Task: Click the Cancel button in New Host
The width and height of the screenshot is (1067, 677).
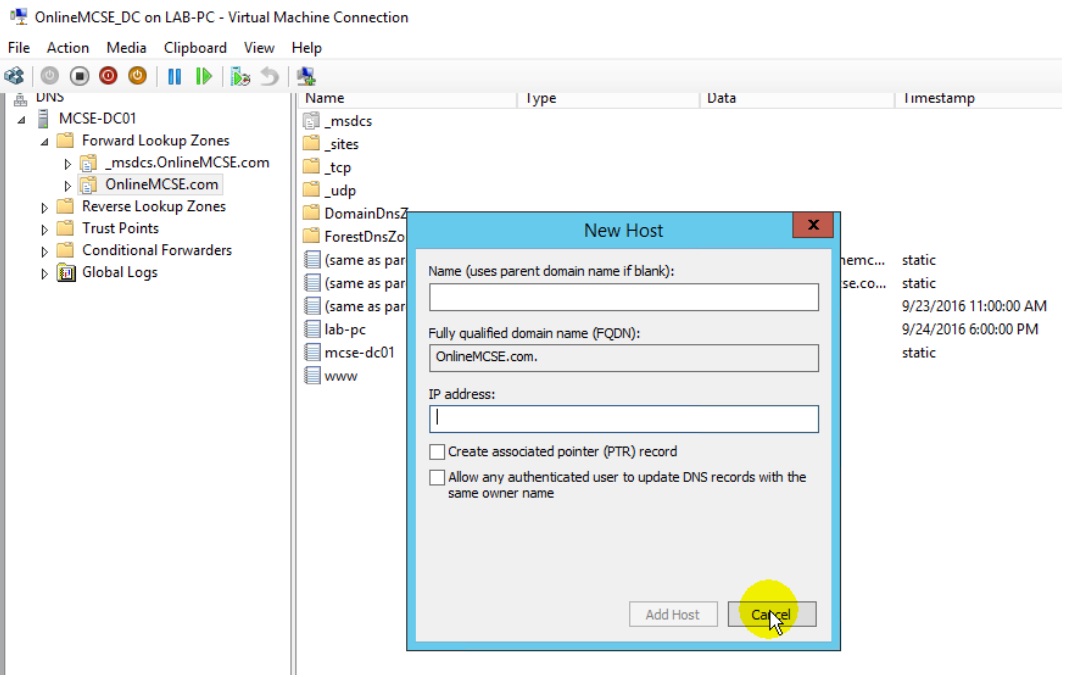Action: (x=771, y=614)
